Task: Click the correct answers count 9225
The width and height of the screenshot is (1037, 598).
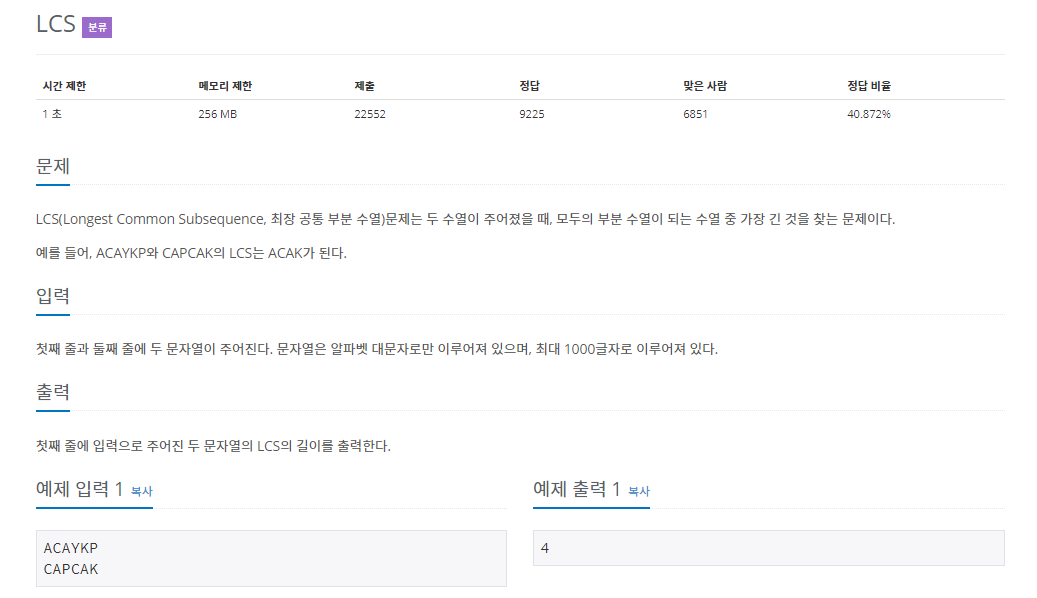Action: click(532, 114)
